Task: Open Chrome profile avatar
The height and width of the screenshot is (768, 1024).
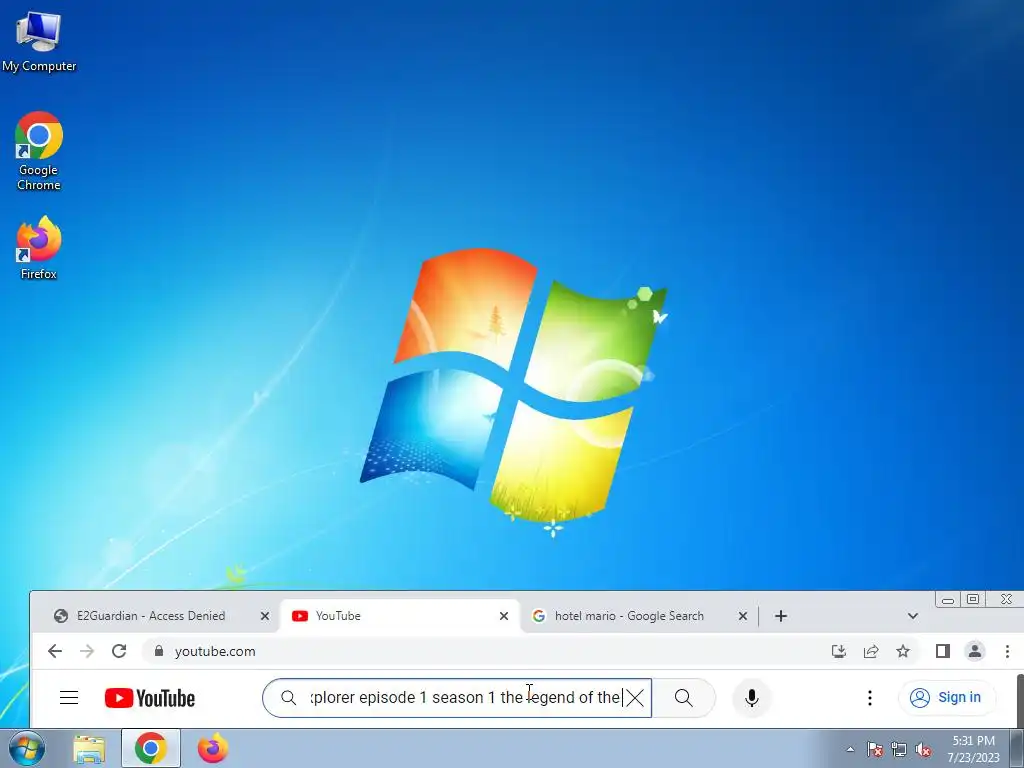Action: click(975, 651)
